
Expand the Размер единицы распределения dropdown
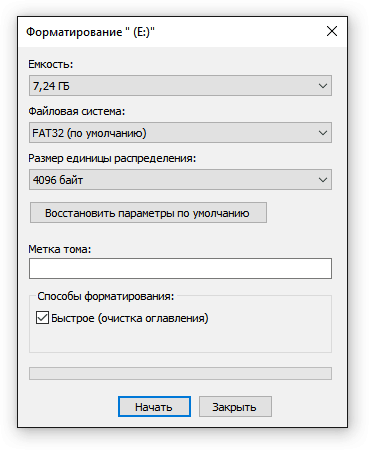point(180,180)
